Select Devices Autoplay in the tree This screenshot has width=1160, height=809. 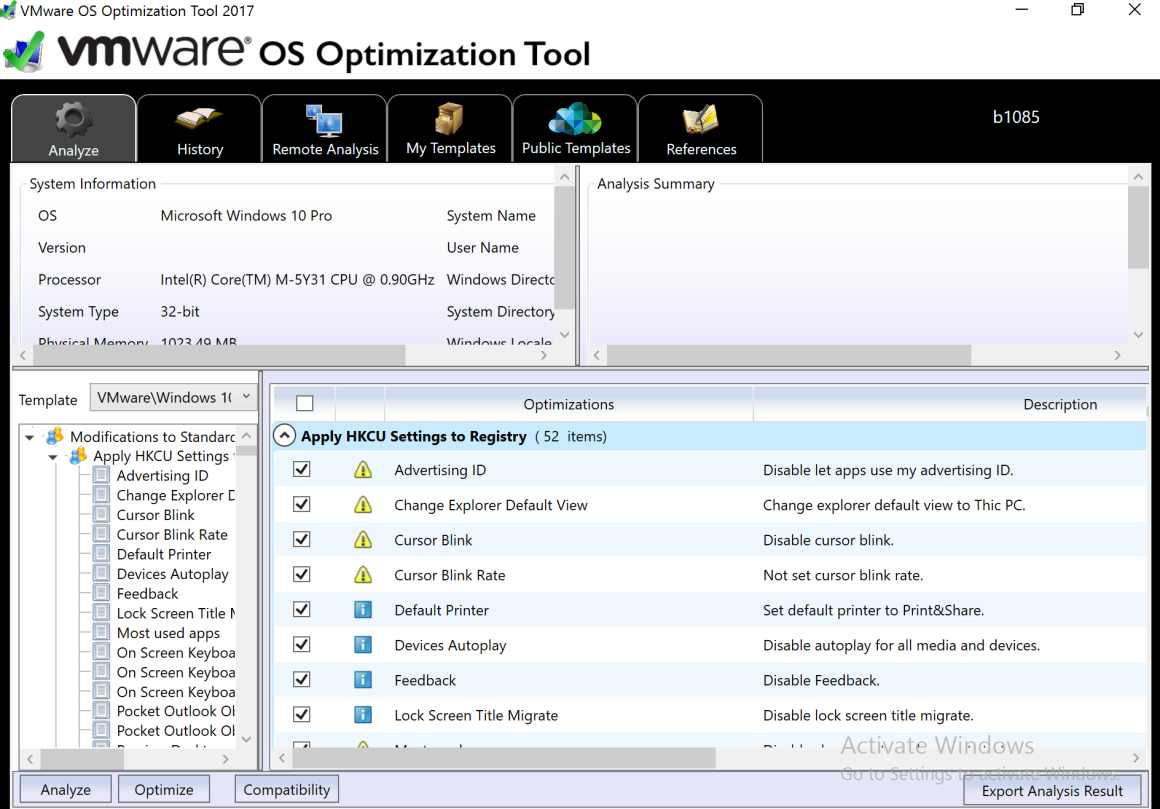172,574
